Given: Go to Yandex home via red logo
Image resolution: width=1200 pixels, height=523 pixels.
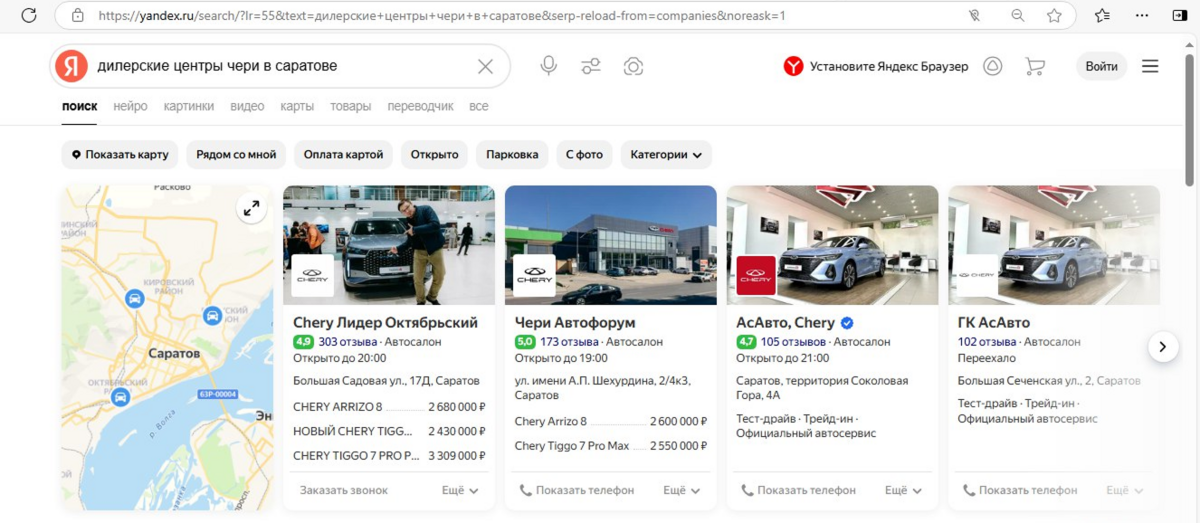Looking at the screenshot, I should click(71, 66).
